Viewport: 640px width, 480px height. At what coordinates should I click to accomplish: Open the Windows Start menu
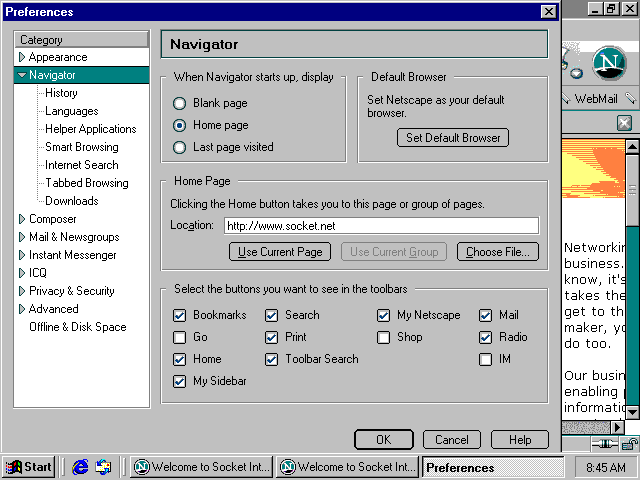[29, 467]
